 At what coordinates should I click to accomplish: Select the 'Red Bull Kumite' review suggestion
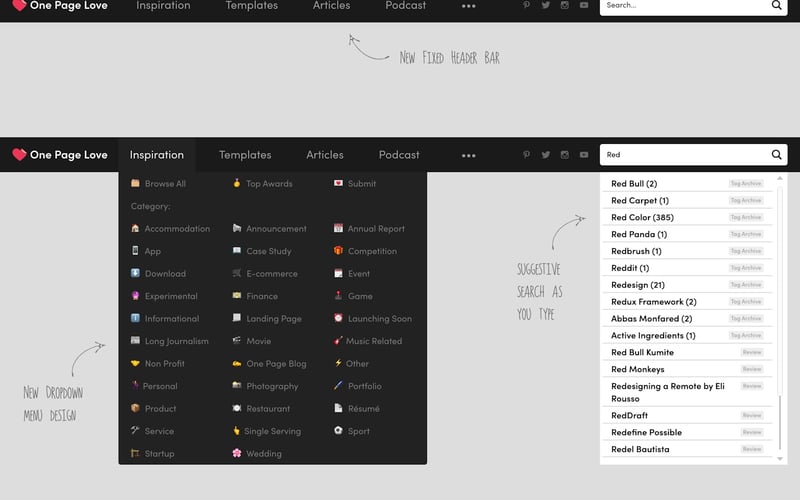coord(687,352)
